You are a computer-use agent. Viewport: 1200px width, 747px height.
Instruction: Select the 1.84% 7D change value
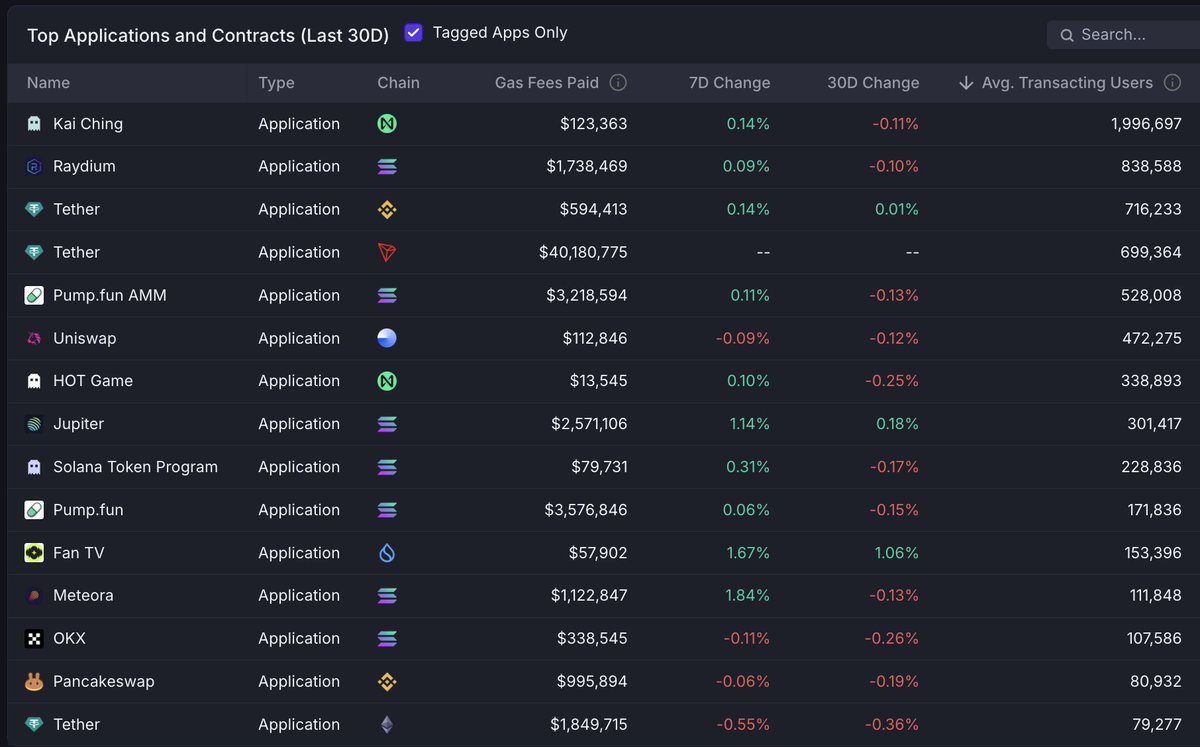747,596
